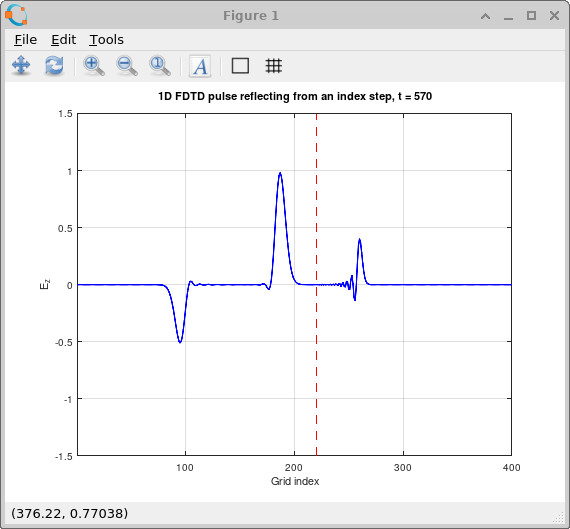Viewport: 570px width, 529px height.
Task: Click the x-axis tick label 300
Action: (403, 468)
